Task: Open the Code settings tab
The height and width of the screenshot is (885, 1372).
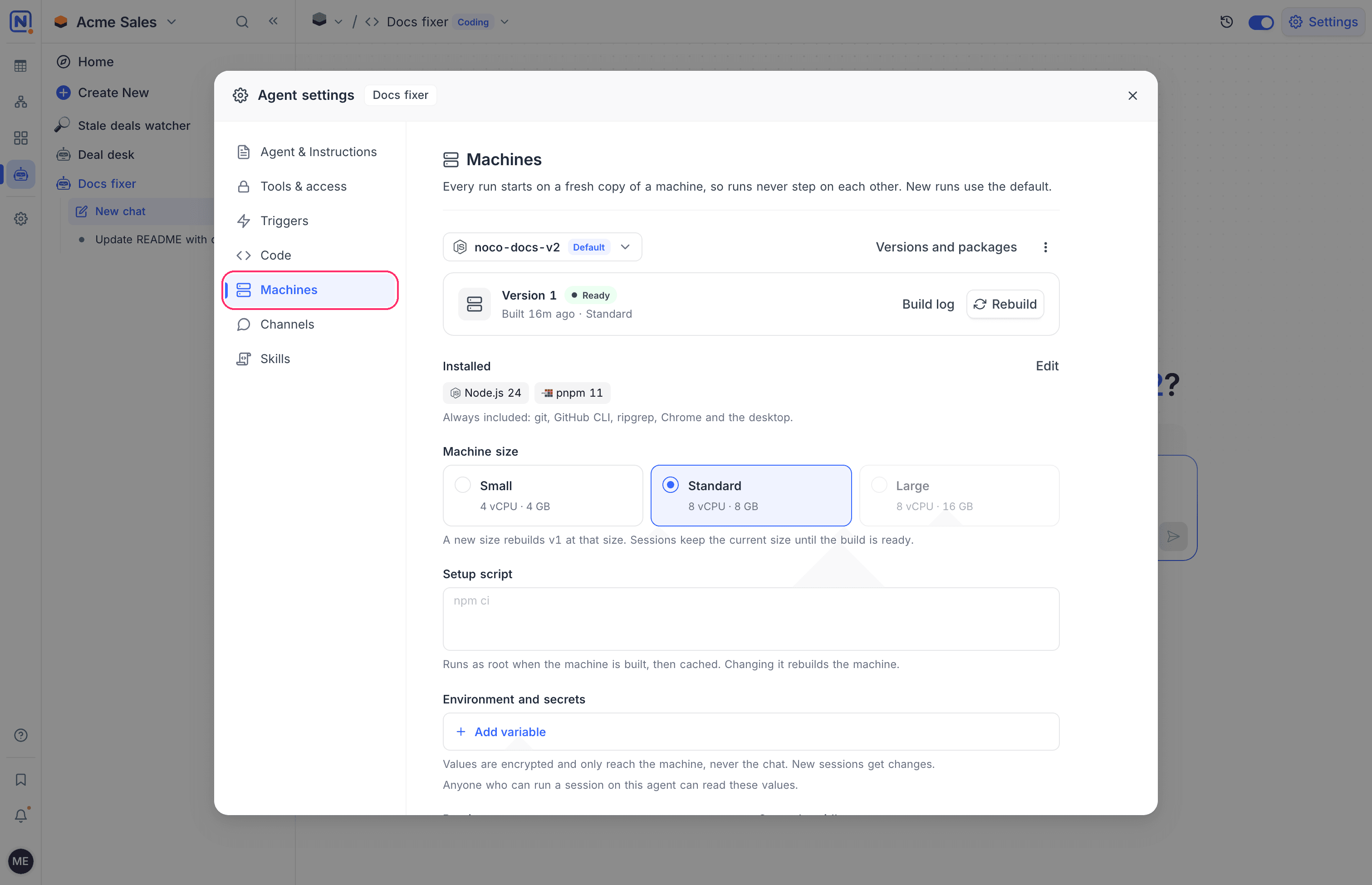Action: coord(310,255)
